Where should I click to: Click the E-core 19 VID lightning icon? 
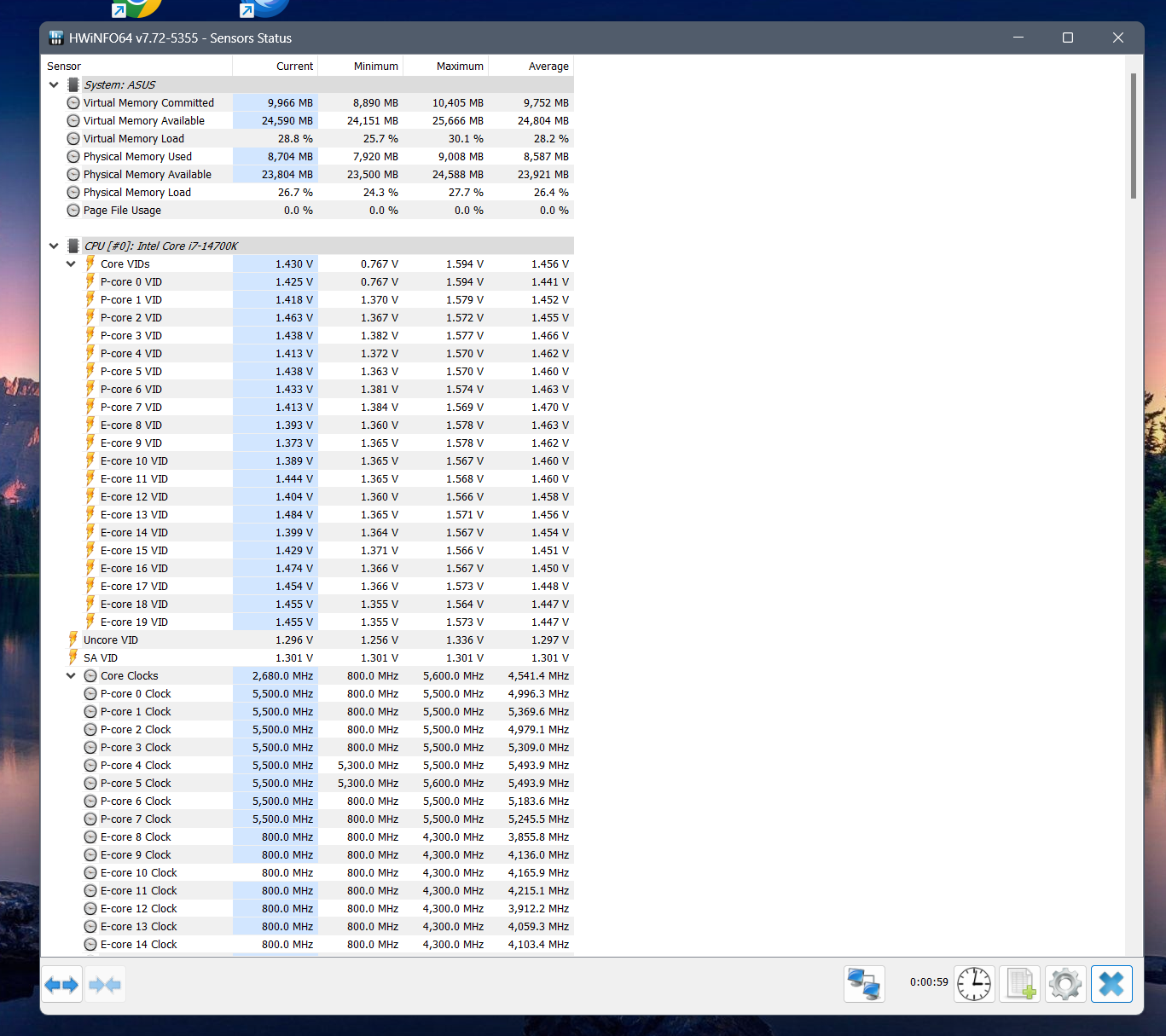[90, 622]
